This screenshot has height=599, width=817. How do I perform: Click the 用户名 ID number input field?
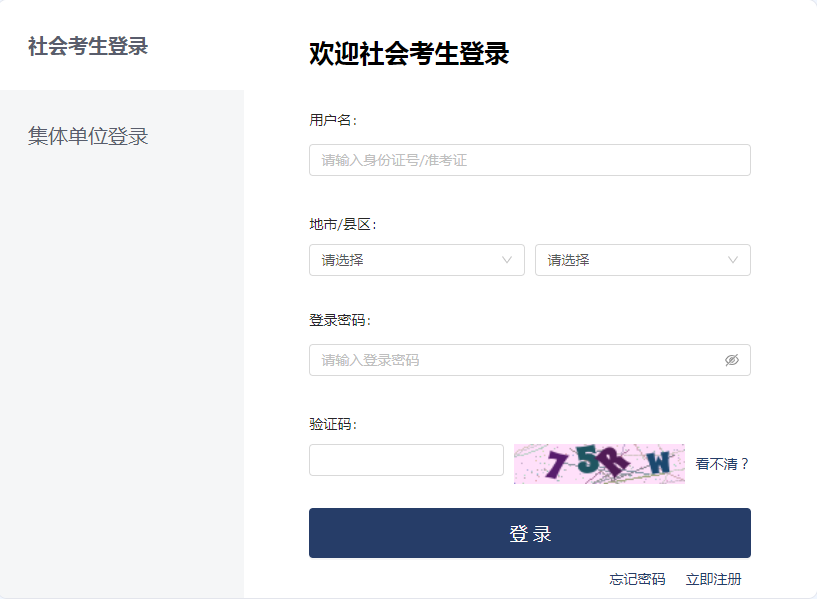click(529, 159)
